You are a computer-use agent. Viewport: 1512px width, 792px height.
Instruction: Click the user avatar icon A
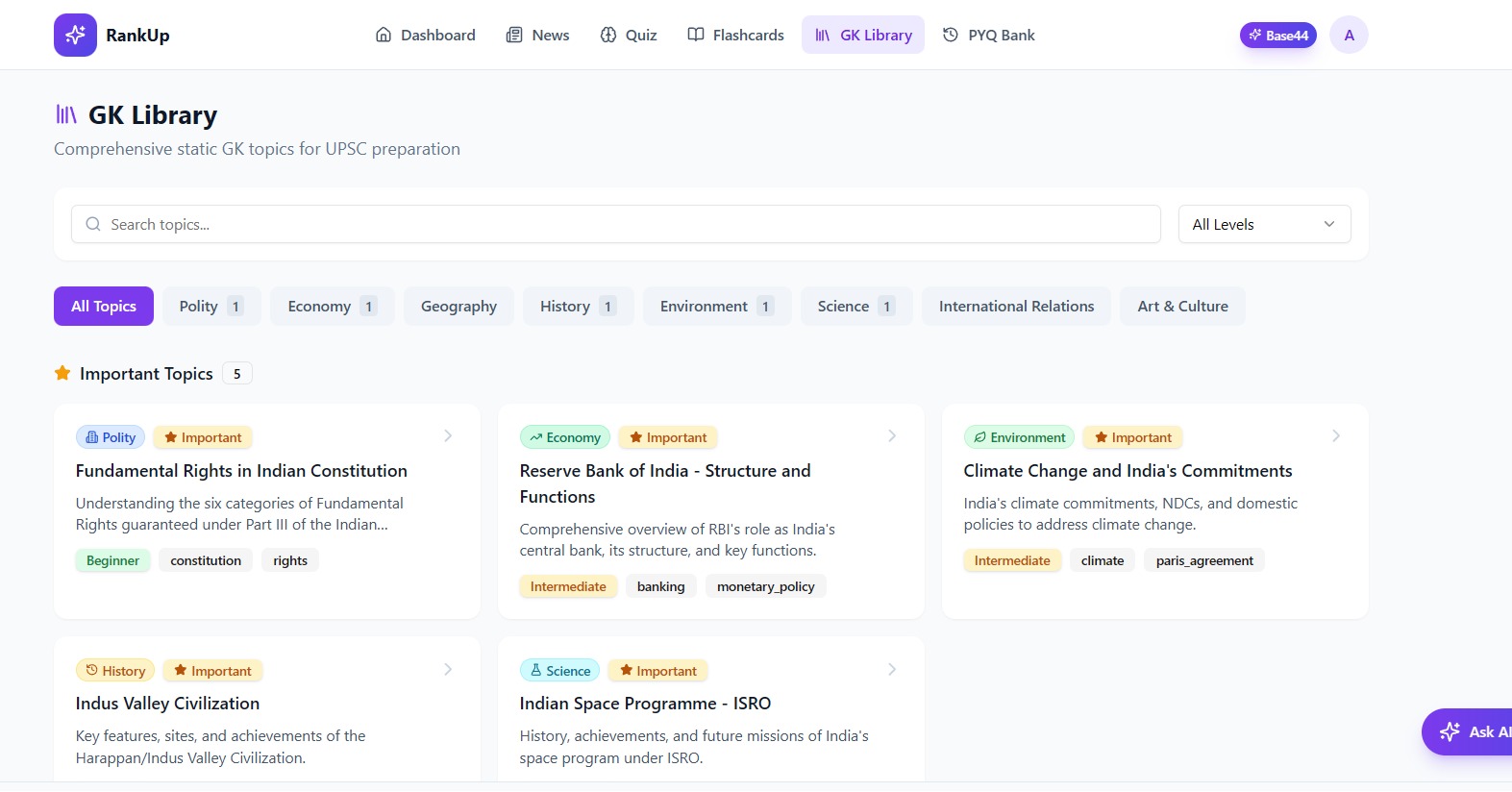point(1349,36)
